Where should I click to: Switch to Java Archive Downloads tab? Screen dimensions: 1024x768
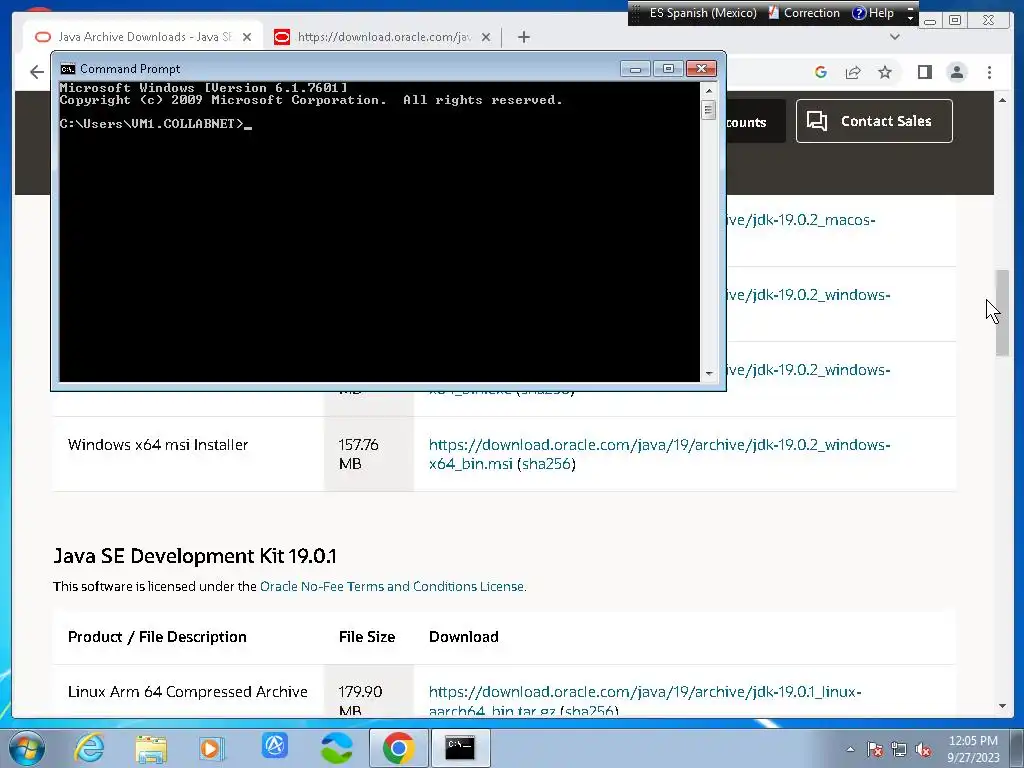pyautogui.click(x=142, y=37)
